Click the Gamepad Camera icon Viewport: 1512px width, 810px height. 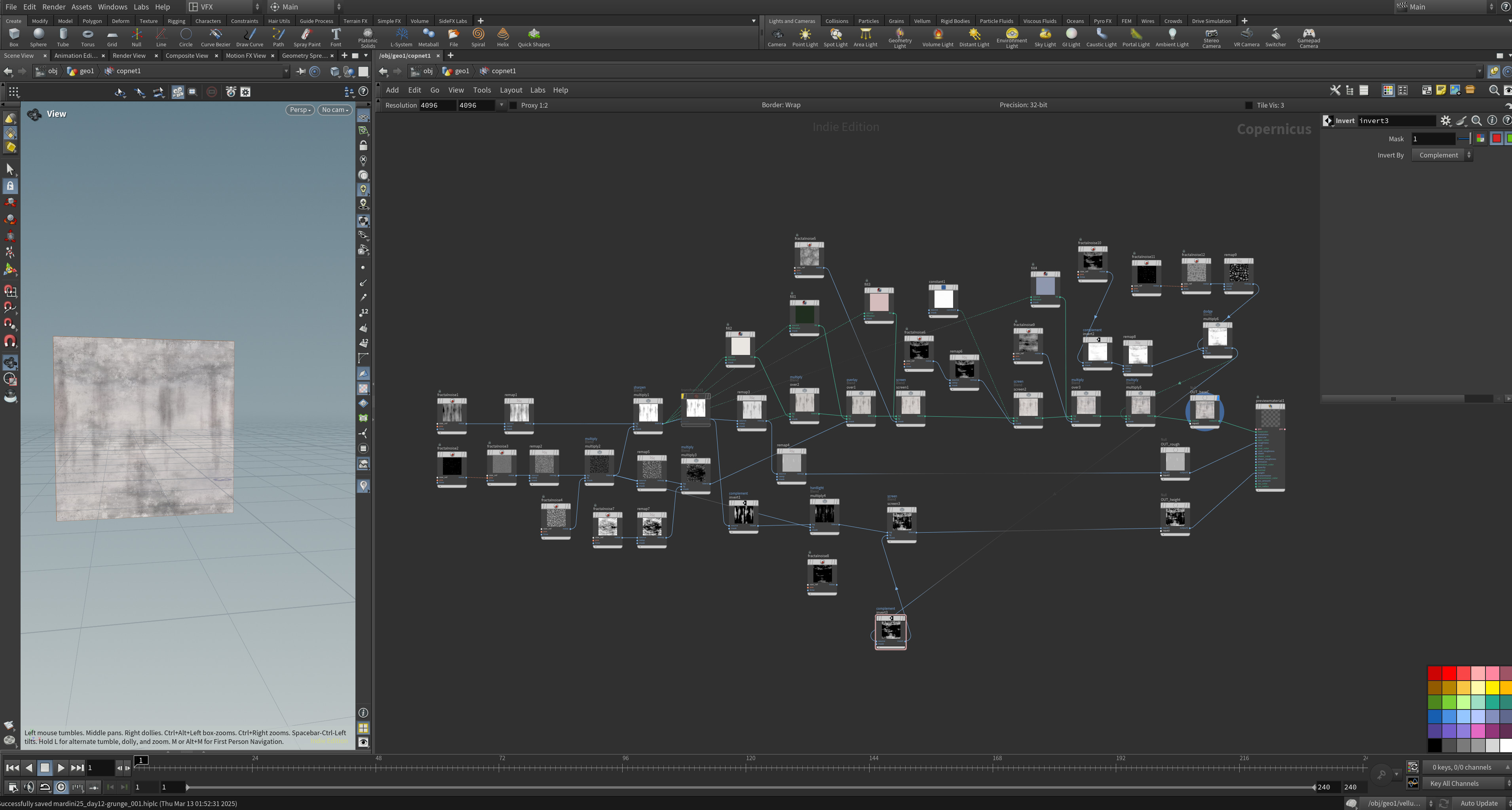pyautogui.click(x=1308, y=38)
